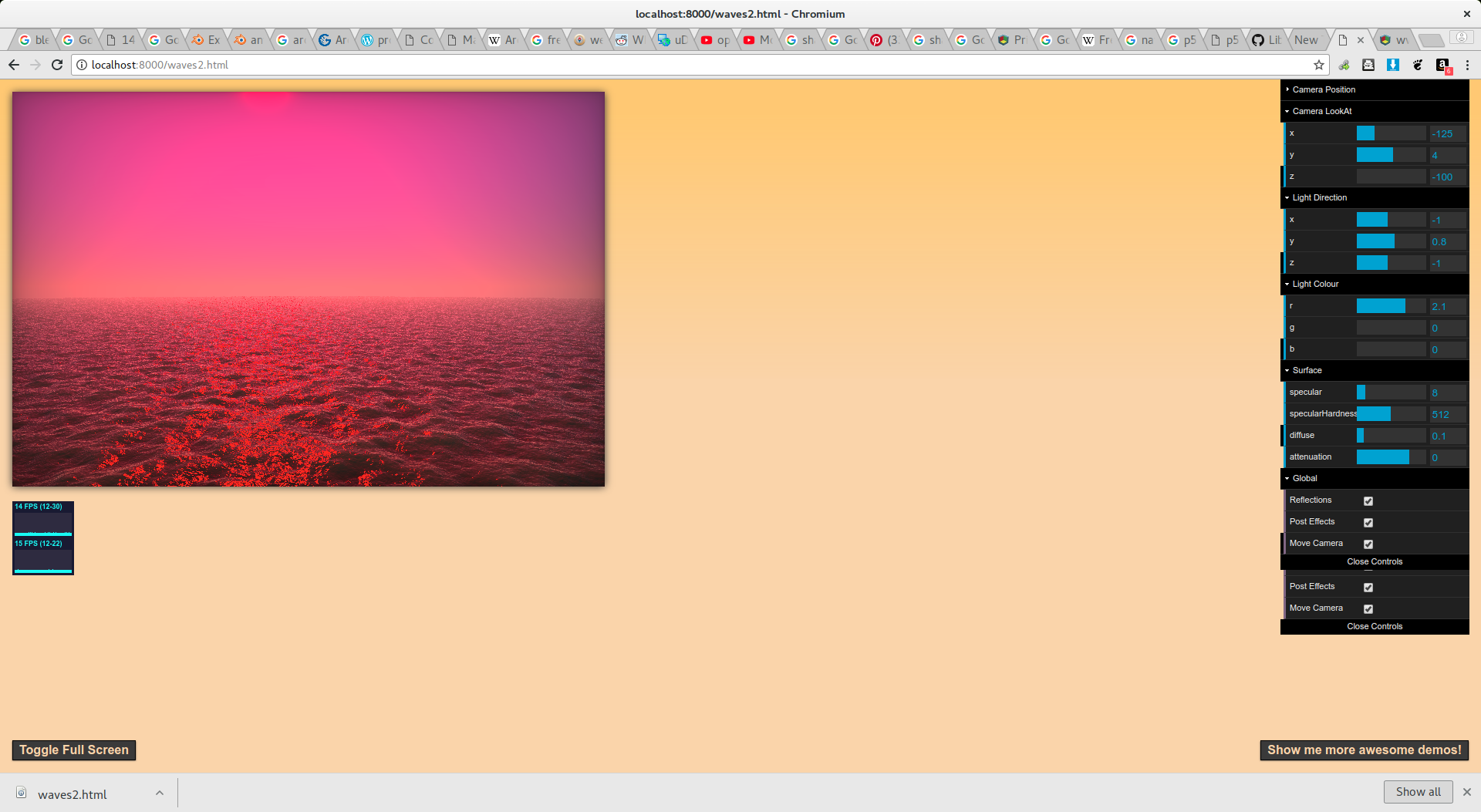The height and width of the screenshot is (812, 1481).
Task: Bookmark this page with the star
Action: point(1319,65)
